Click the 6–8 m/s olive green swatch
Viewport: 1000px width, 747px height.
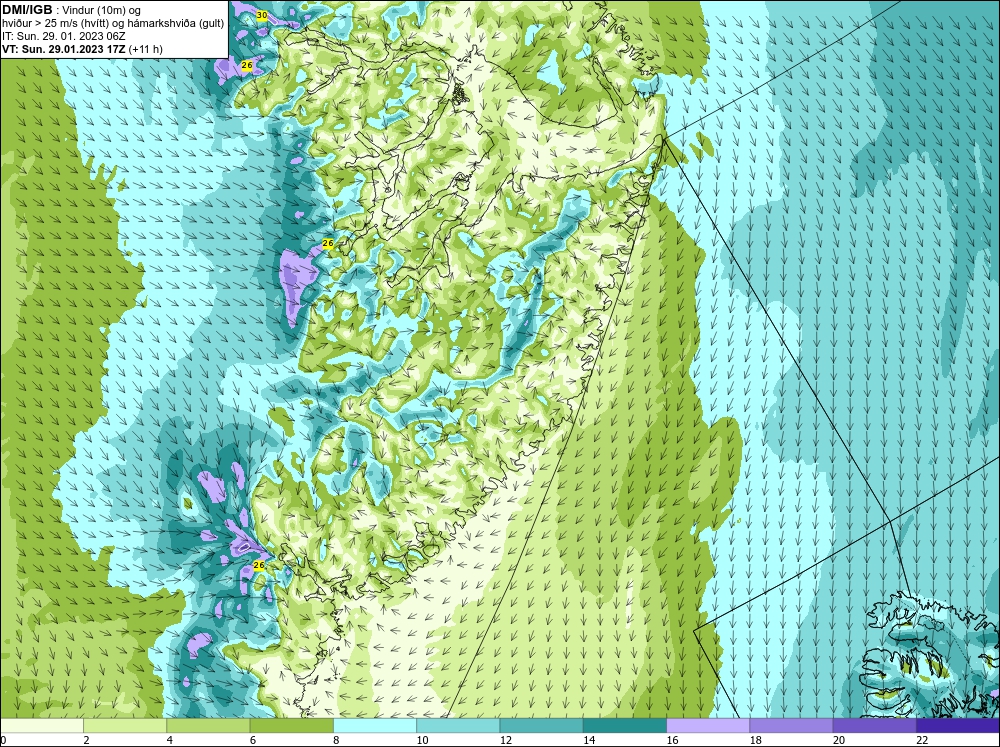[291, 725]
